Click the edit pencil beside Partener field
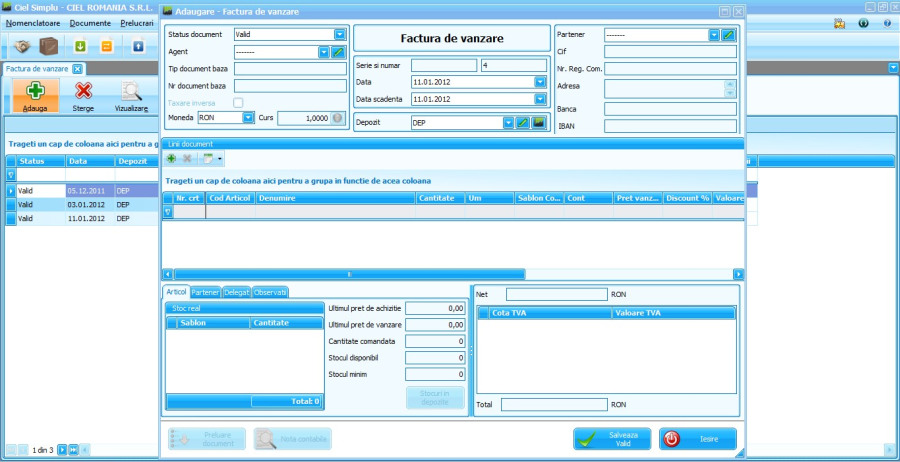 point(729,34)
